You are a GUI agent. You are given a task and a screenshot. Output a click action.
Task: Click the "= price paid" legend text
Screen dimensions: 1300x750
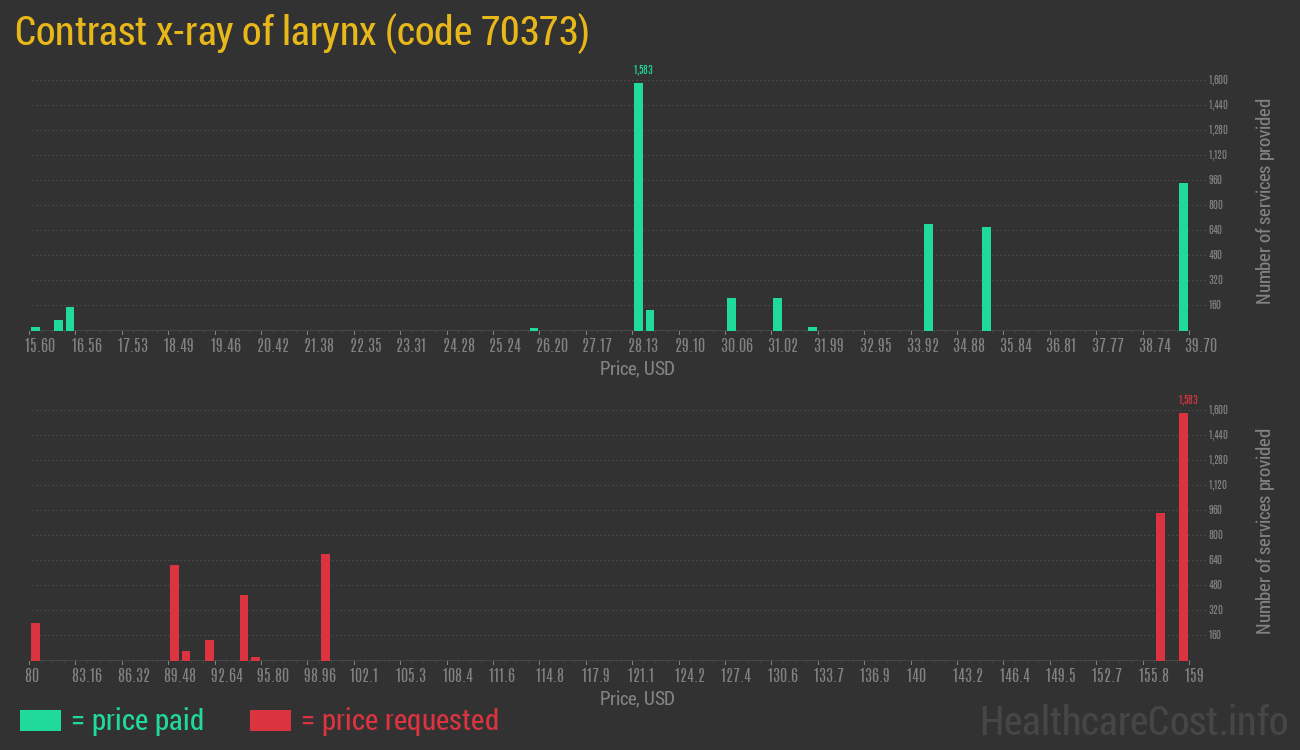(138, 720)
